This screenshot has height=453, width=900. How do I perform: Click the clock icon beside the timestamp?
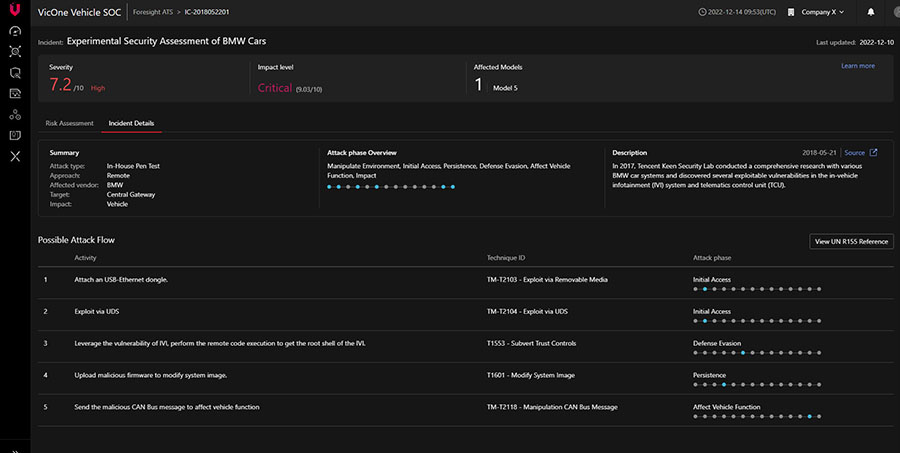[702, 12]
